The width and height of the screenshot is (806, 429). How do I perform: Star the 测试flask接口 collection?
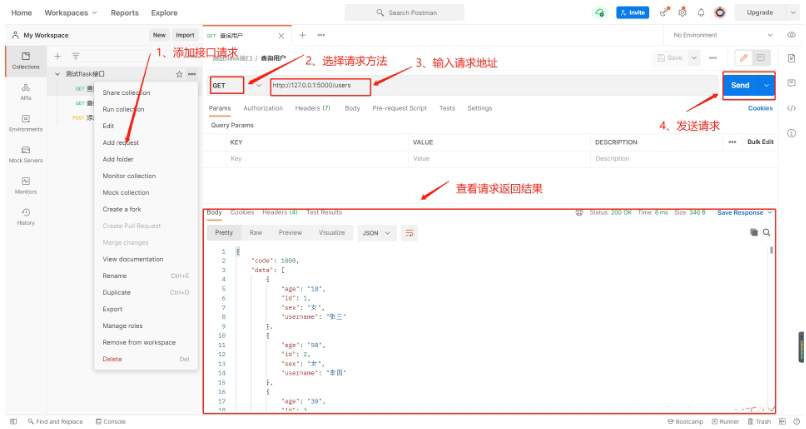pyautogui.click(x=179, y=74)
